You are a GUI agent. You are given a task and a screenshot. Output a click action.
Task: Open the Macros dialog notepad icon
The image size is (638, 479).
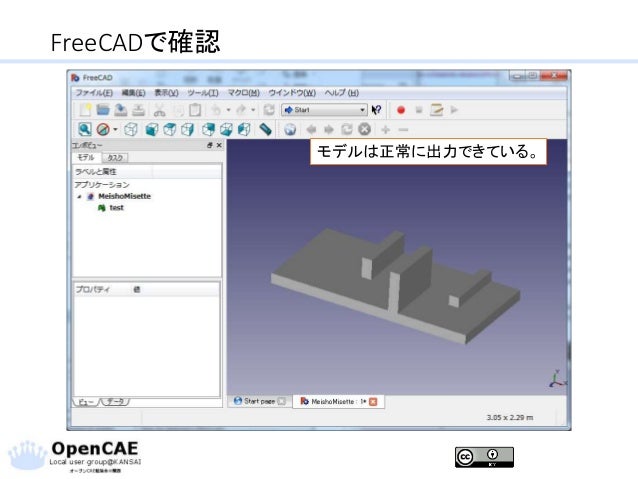[x=436, y=110]
